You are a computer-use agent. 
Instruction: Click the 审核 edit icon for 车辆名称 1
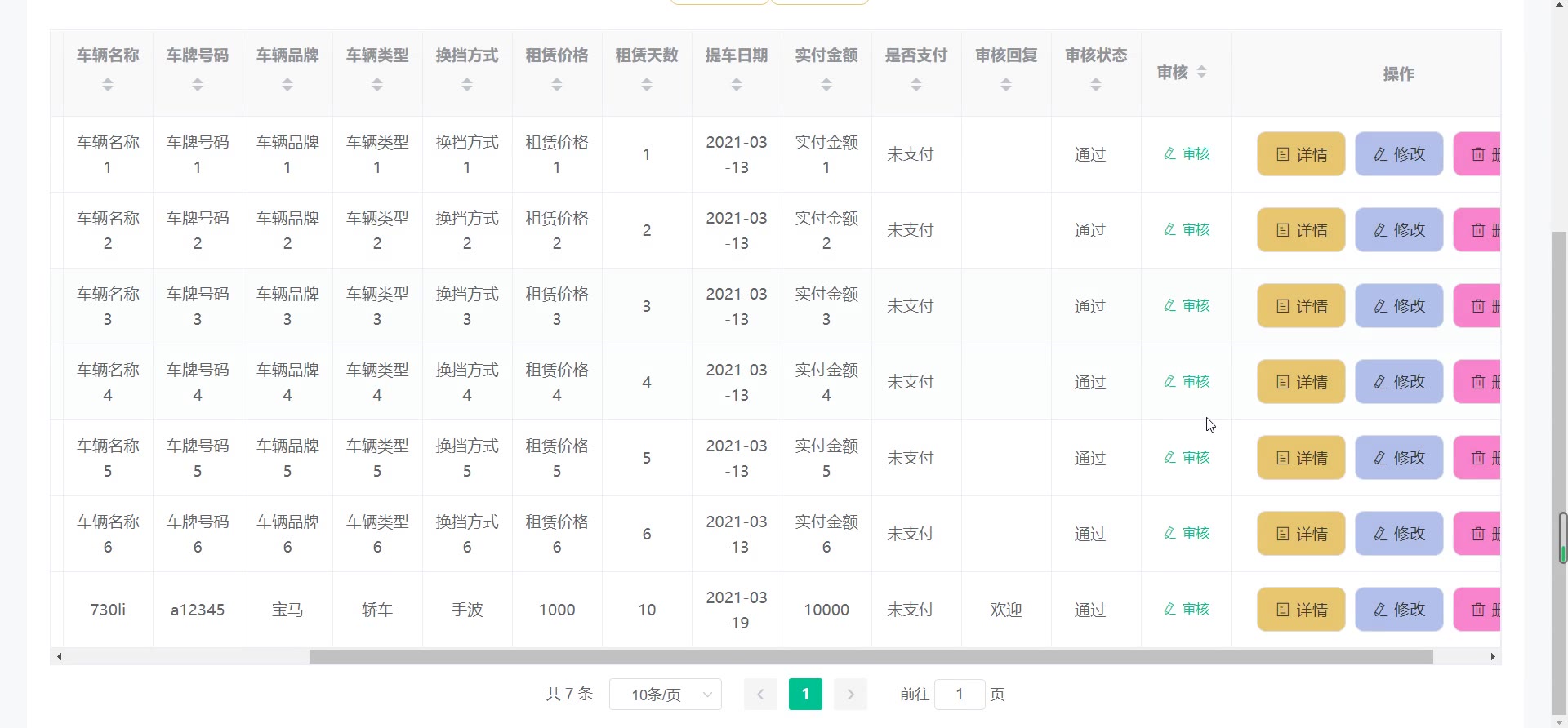[x=1170, y=154]
